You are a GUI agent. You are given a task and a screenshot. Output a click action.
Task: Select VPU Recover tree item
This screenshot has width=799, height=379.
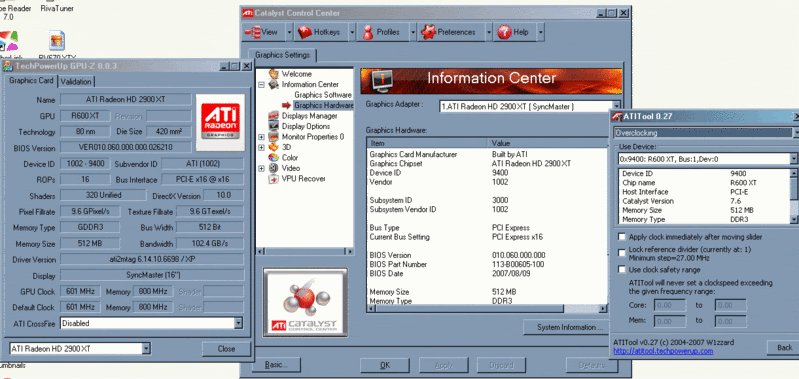(x=303, y=179)
